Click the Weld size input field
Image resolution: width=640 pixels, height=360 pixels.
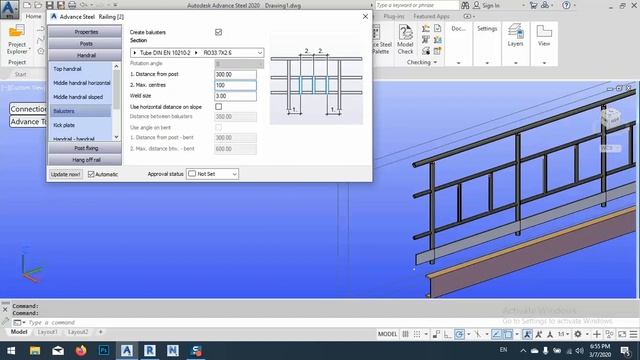coord(236,96)
